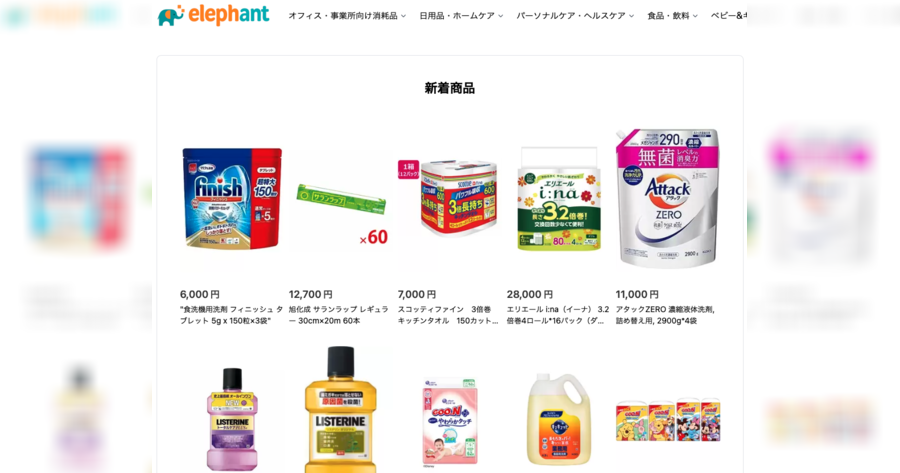900x473 pixels.
Task: Open the GOO.N diaper packs product image
Action: [x=668, y=421]
